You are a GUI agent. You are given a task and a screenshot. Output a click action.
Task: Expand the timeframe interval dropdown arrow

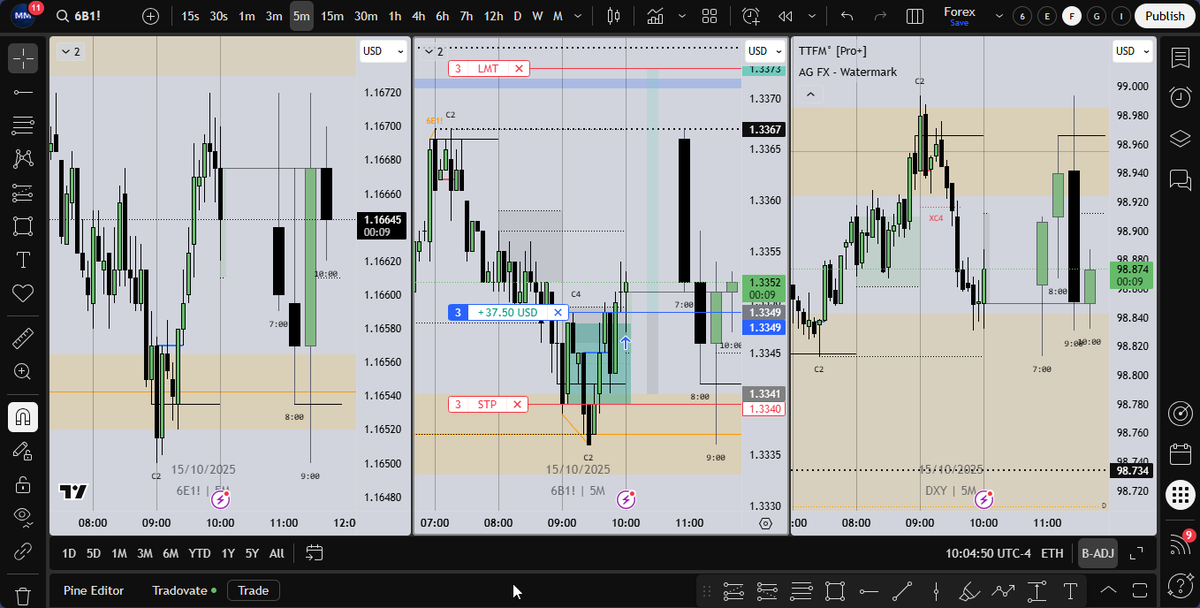point(580,16)
